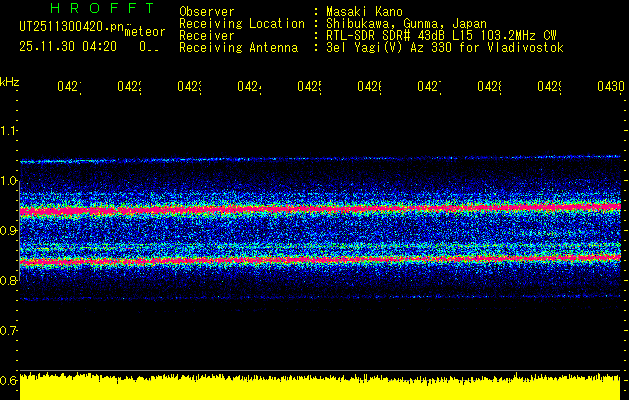Click the 1.1 frequency axis label

8,130
